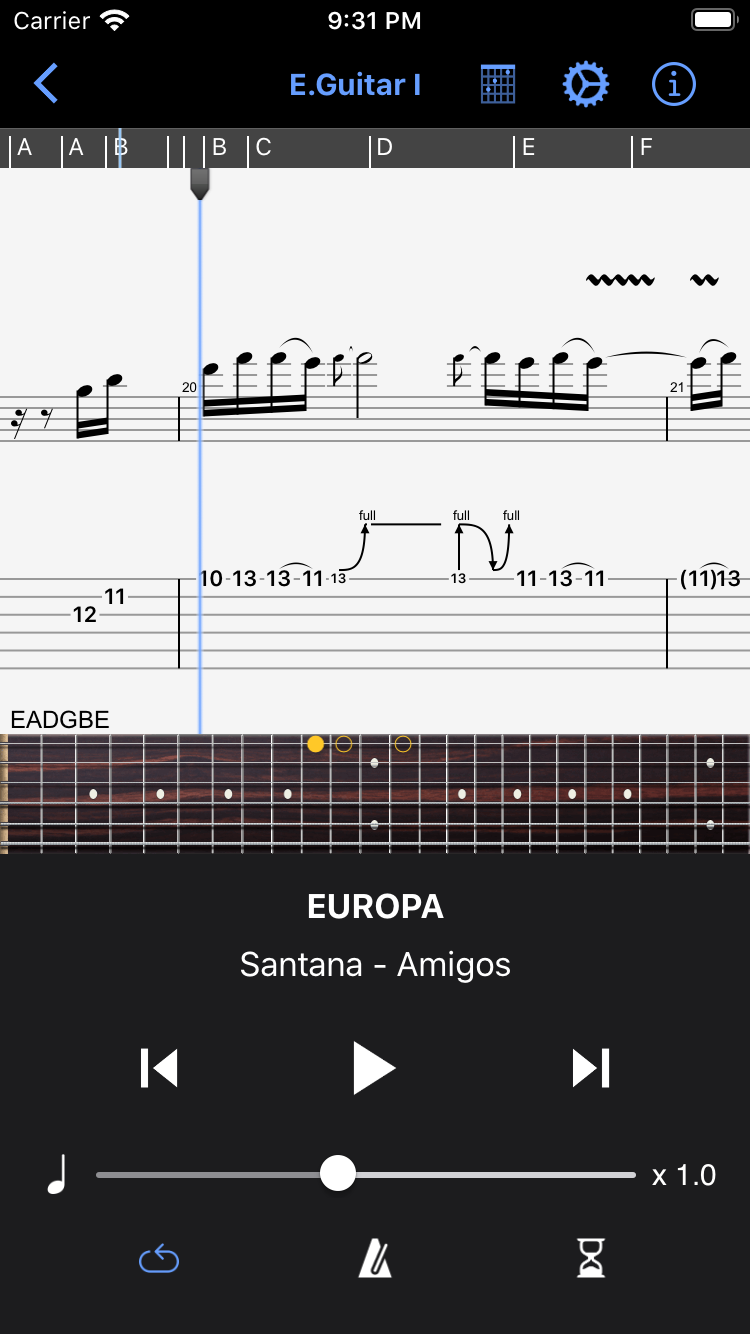The height and width of the screenshot is (1334, 750).
Task: Click the x 1.0 speed label
Action: click(x=684, y=1175)
